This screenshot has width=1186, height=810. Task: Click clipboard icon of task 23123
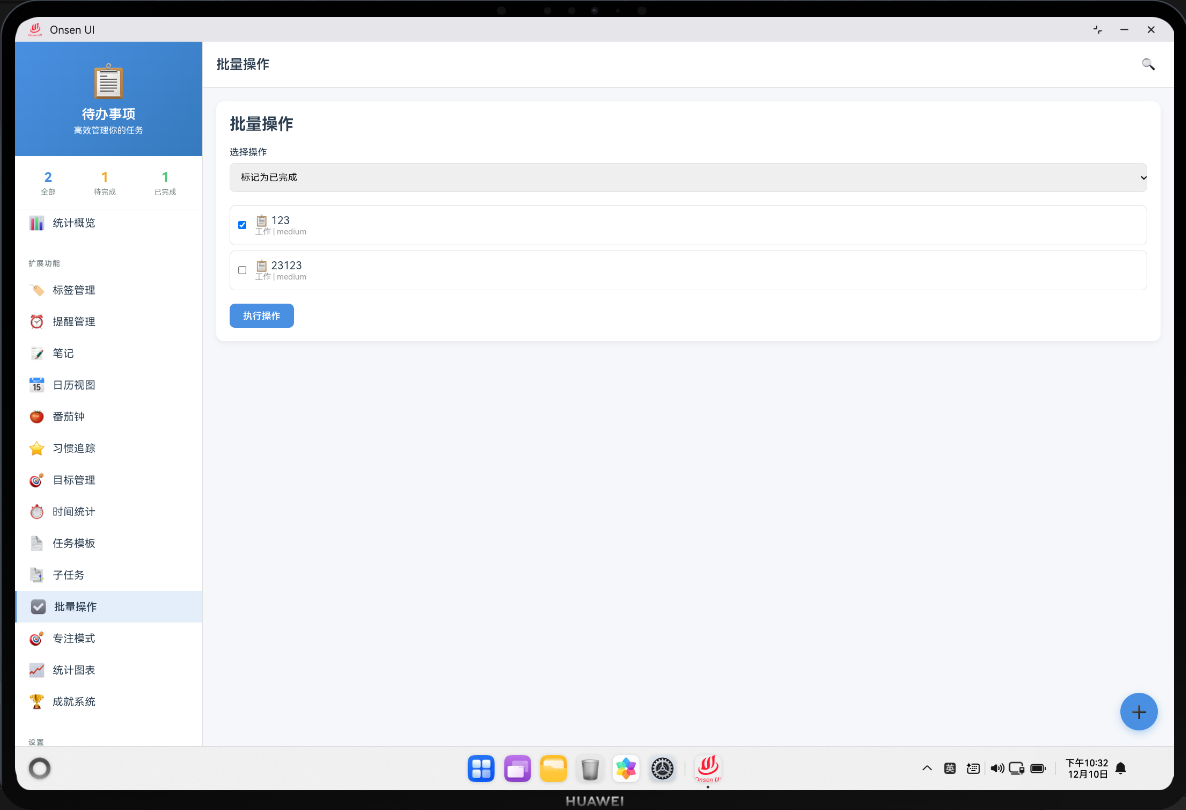(262, 265)
